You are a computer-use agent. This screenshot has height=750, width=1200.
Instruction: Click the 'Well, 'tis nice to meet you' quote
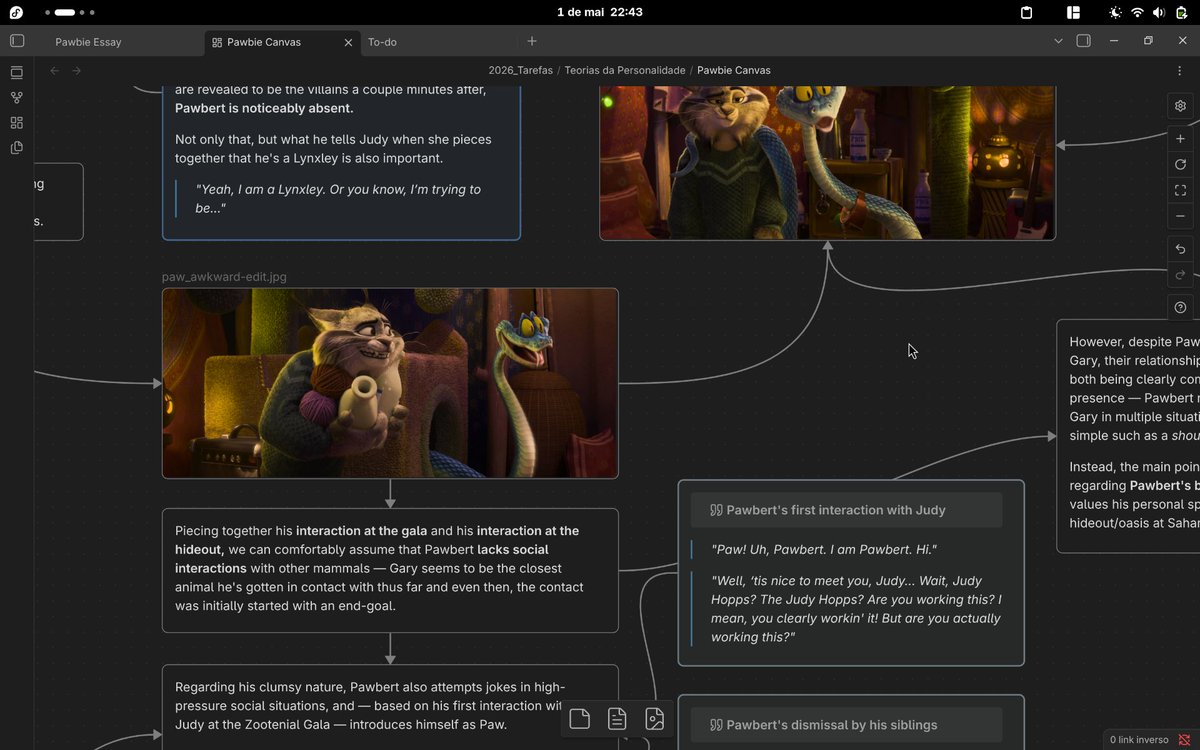pyautogui.click(x=856, y=609)
